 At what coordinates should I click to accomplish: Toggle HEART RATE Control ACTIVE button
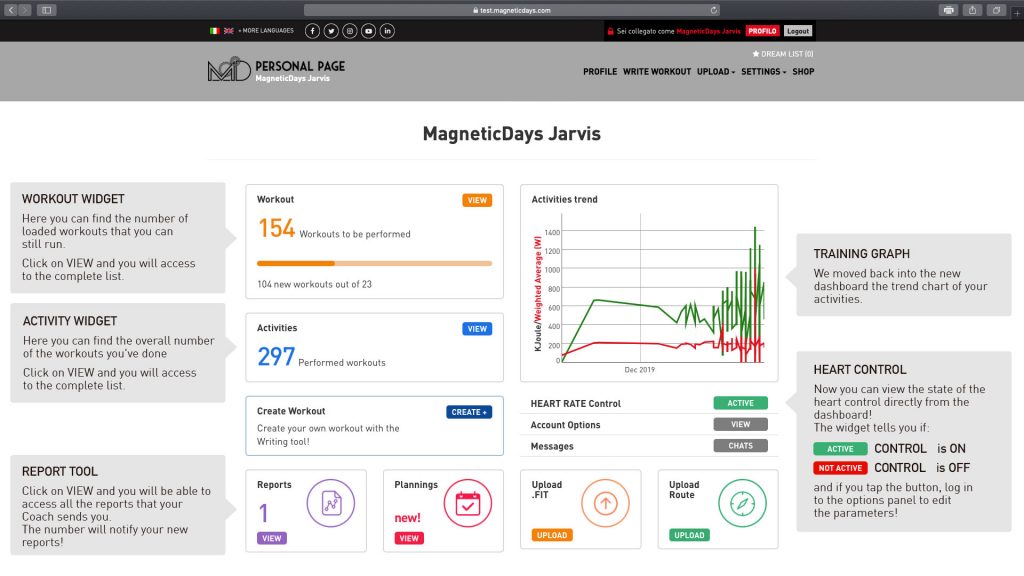741,403
